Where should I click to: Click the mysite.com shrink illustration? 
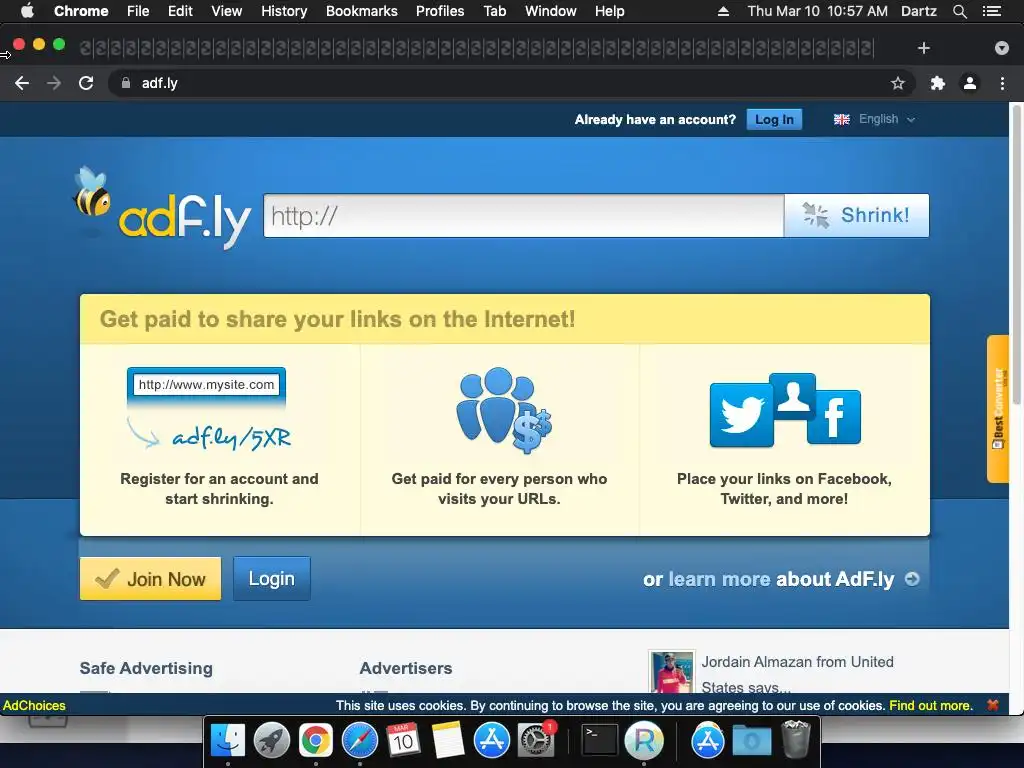(207, 409)
